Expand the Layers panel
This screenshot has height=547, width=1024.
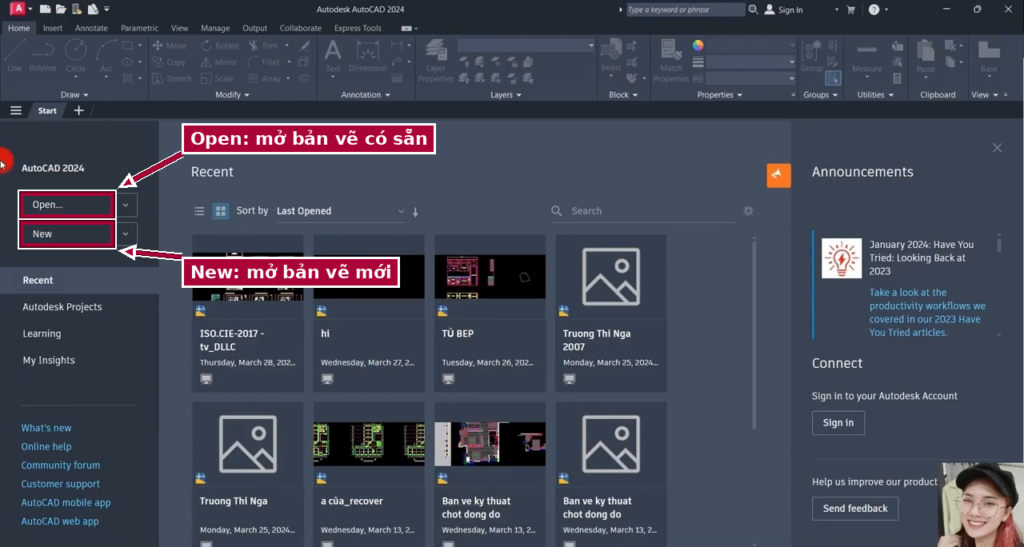506,95
